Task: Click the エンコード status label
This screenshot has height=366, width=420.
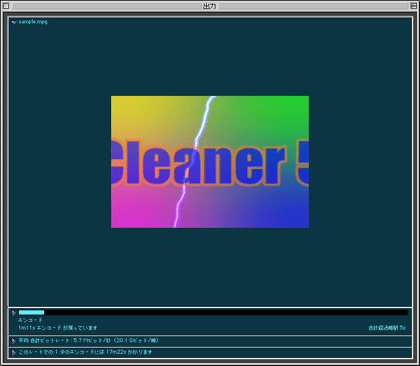Action: pyautogui.click(x=30, y=320)
